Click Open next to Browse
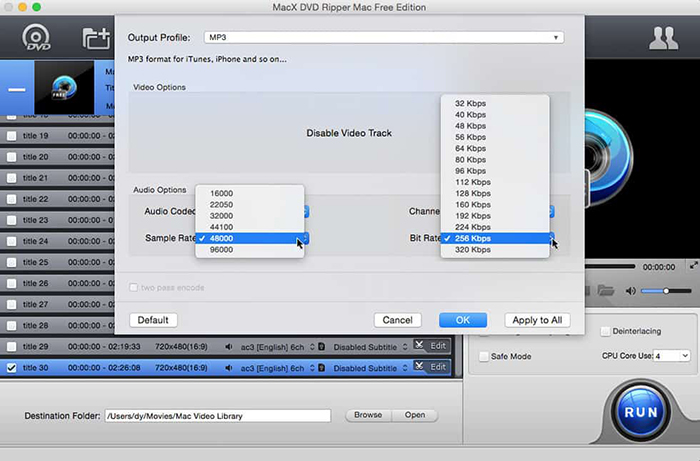This screenshot has width=700, height=461. [415, 415]
